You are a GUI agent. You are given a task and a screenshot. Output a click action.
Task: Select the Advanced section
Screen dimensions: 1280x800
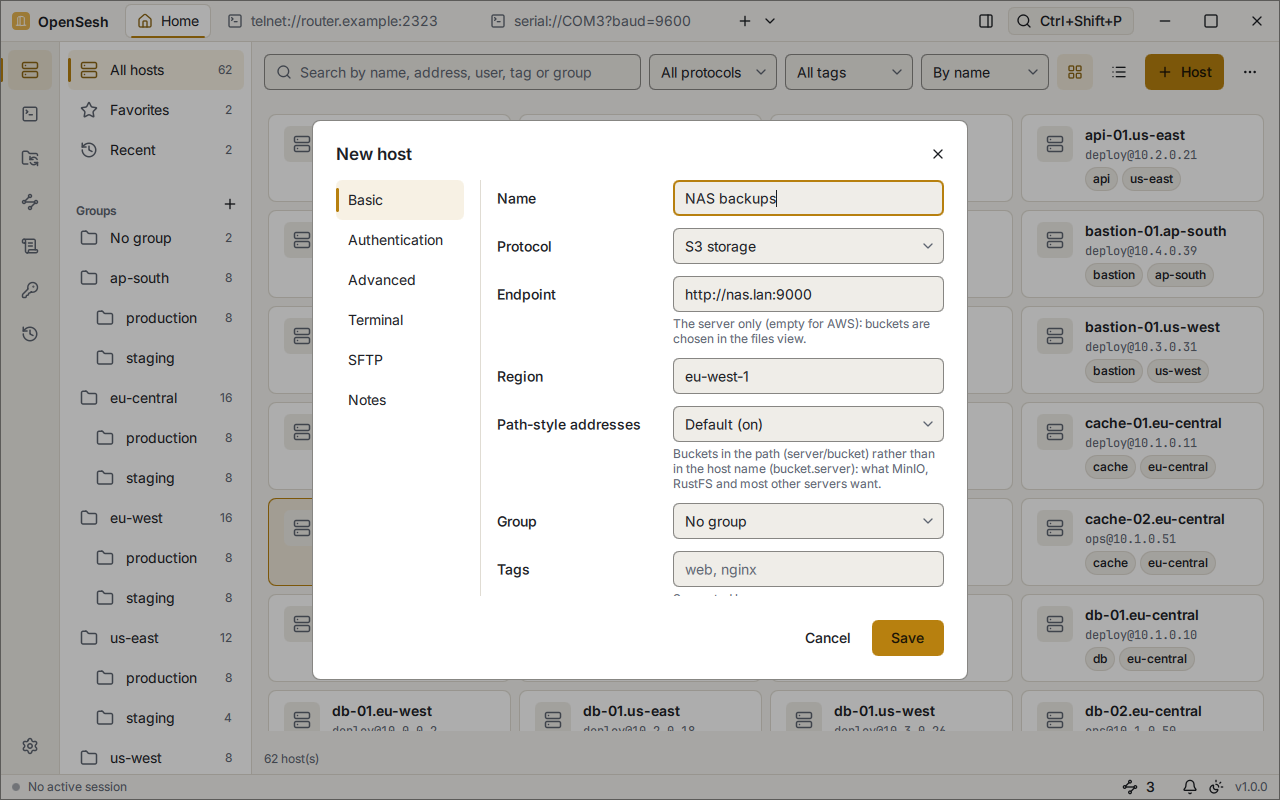[x=400, y=280]
